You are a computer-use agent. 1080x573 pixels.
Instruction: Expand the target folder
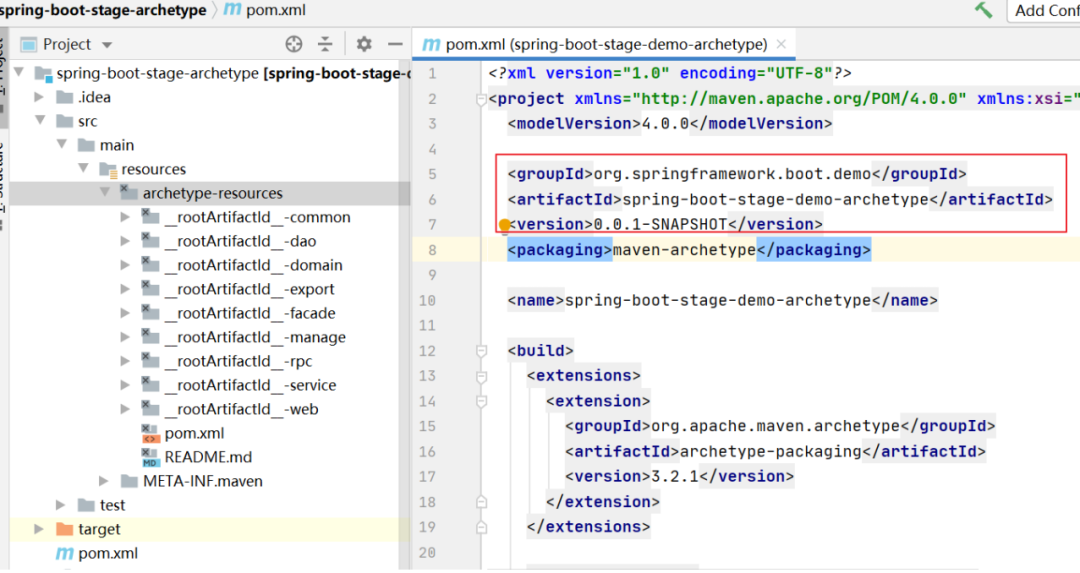point(39,529)
